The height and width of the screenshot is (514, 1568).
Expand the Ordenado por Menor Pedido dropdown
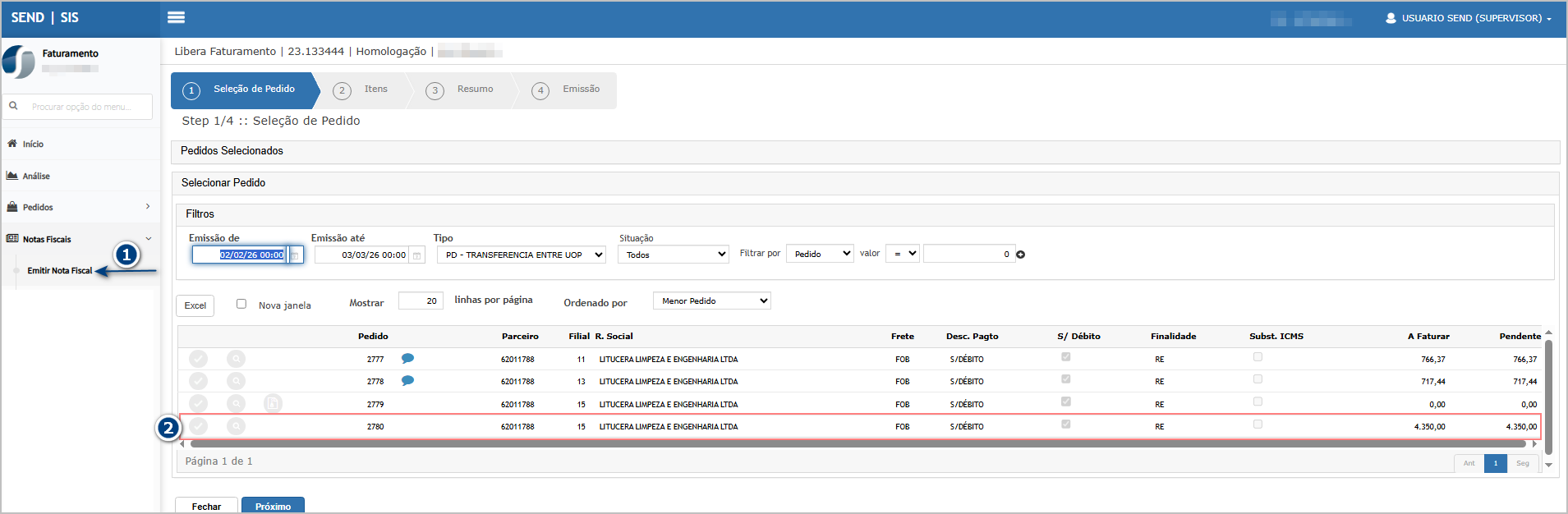click(711, 301)
